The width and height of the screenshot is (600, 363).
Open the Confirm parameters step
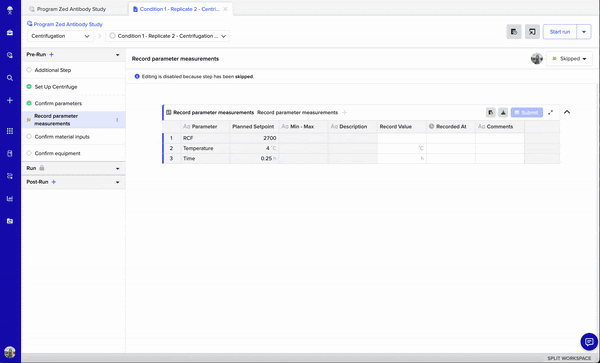pos(73,103)
